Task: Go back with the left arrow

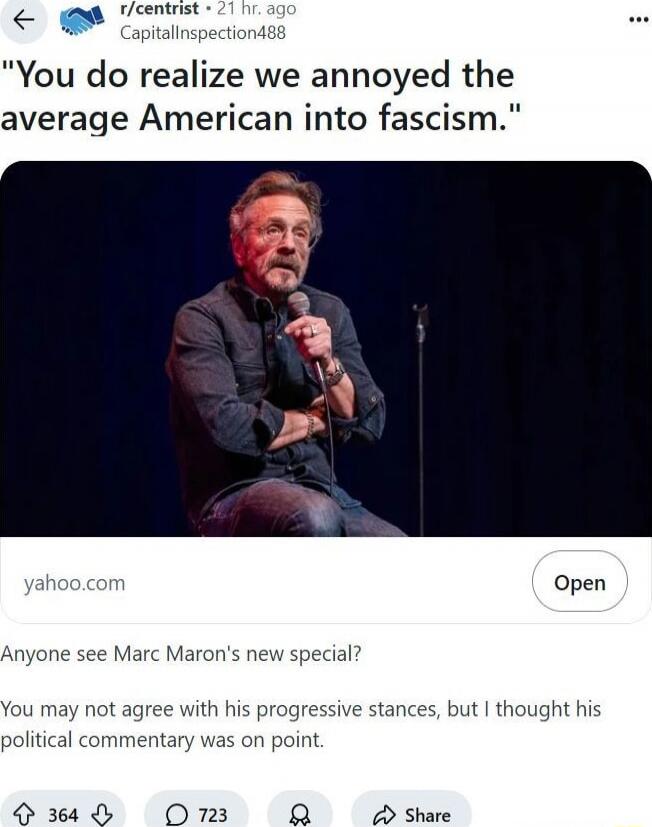Action: [23, 21]
